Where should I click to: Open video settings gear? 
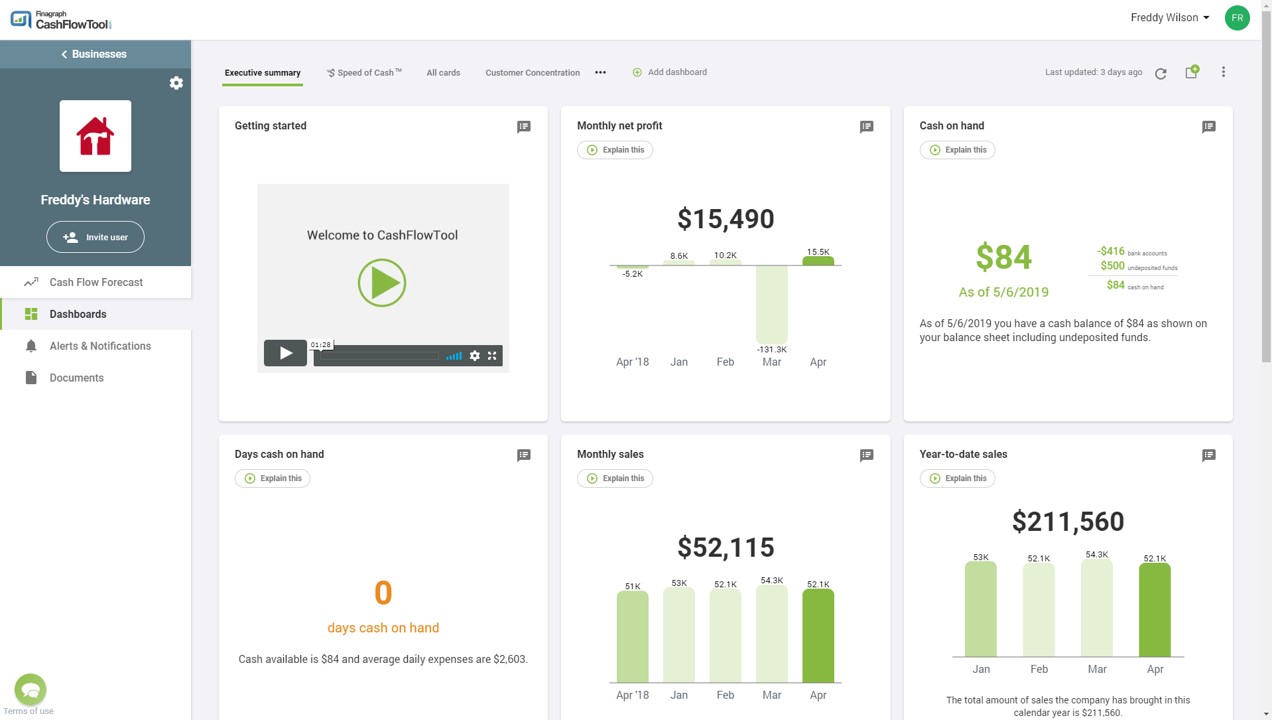pyautogui.click(x=475, y=355)
